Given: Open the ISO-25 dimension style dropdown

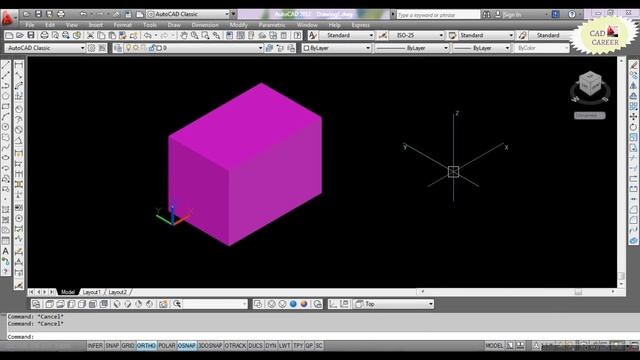Looking at the screenshot, I should [416, 36].
